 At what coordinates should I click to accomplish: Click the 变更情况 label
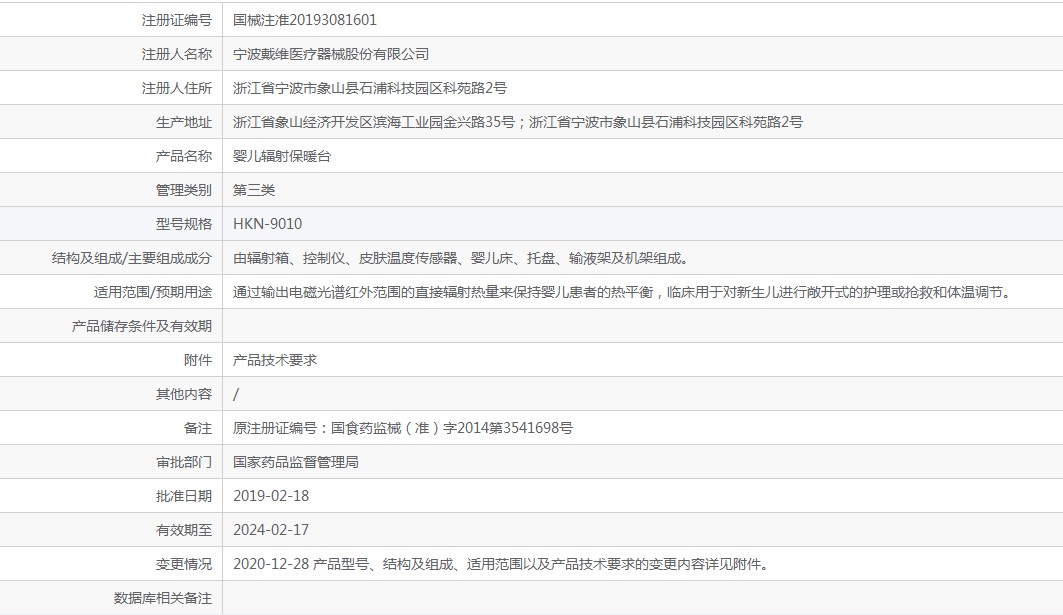pyautogui.click(x=184, y=564)
